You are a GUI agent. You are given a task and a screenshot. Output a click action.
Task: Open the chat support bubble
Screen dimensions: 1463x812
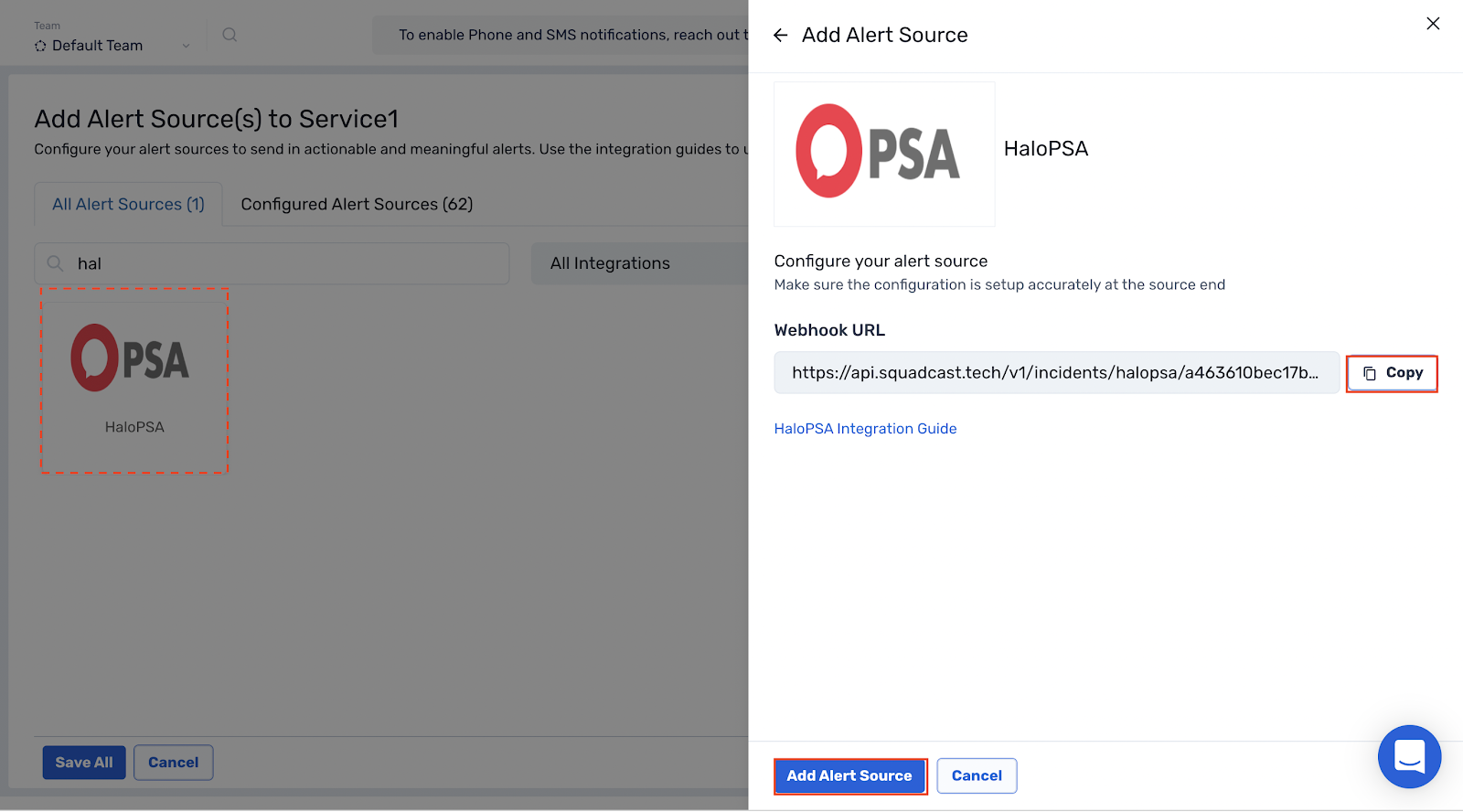click(x=1409, y=756)
